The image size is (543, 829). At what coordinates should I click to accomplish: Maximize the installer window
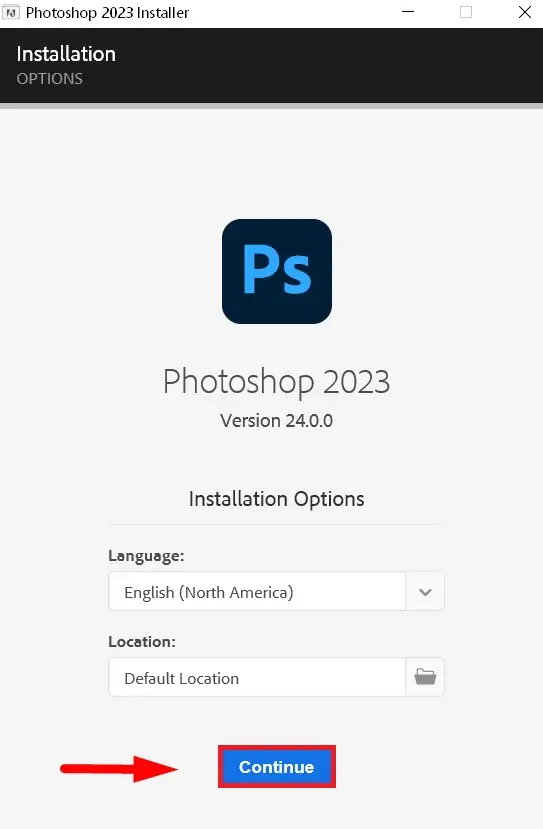[466, 12]
